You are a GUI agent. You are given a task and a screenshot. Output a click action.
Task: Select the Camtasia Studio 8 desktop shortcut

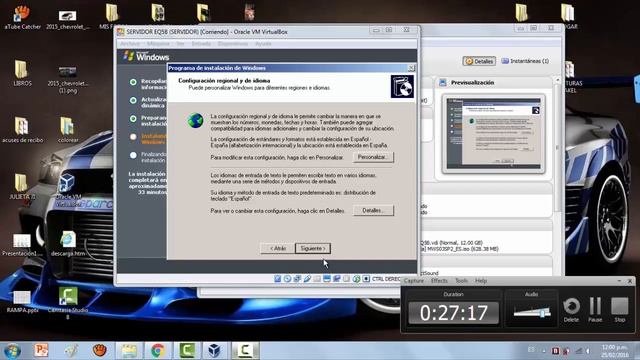[68, 303]
